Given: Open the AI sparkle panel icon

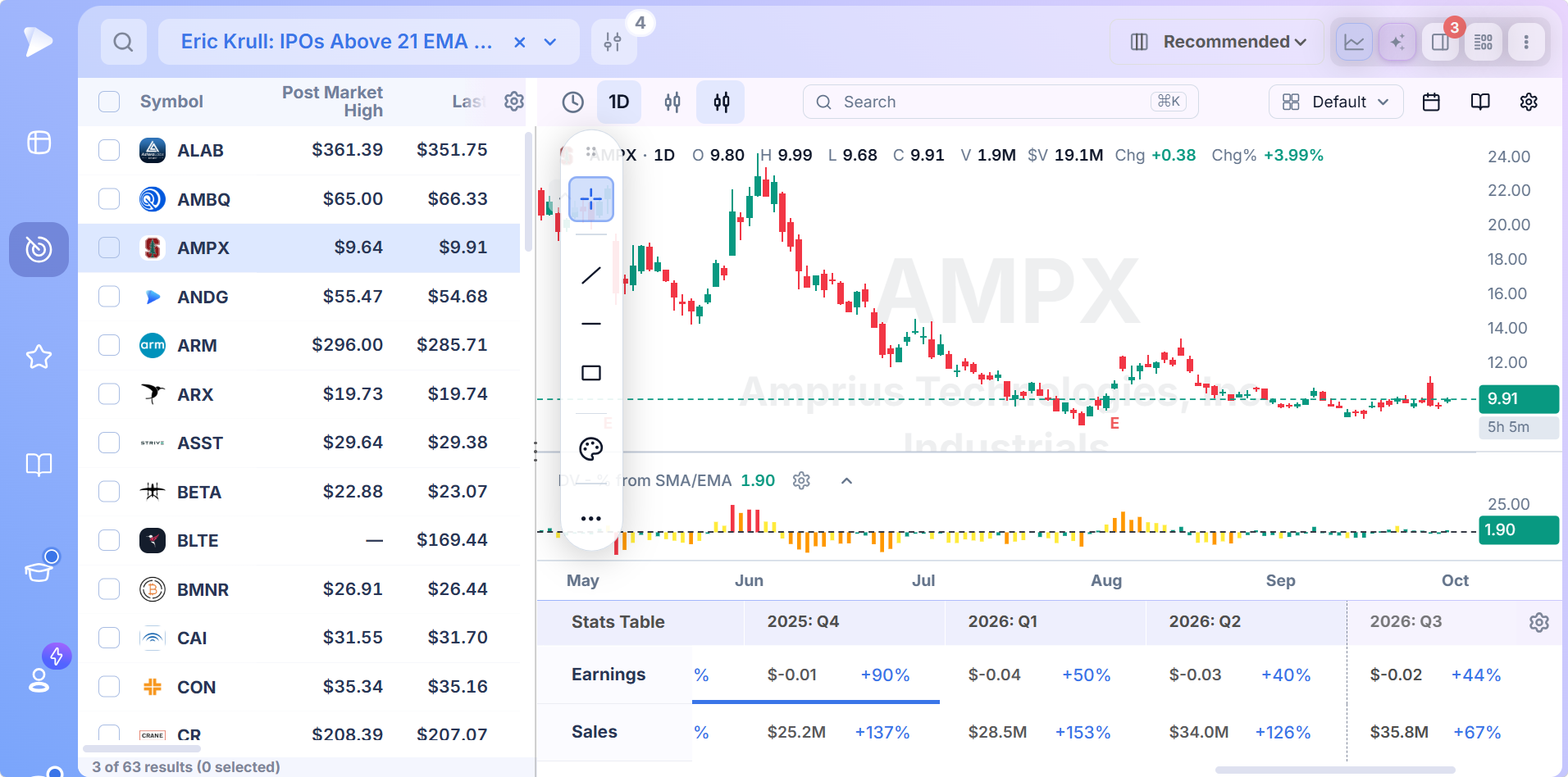Looking at the screenshot, I should point(1397,42).
